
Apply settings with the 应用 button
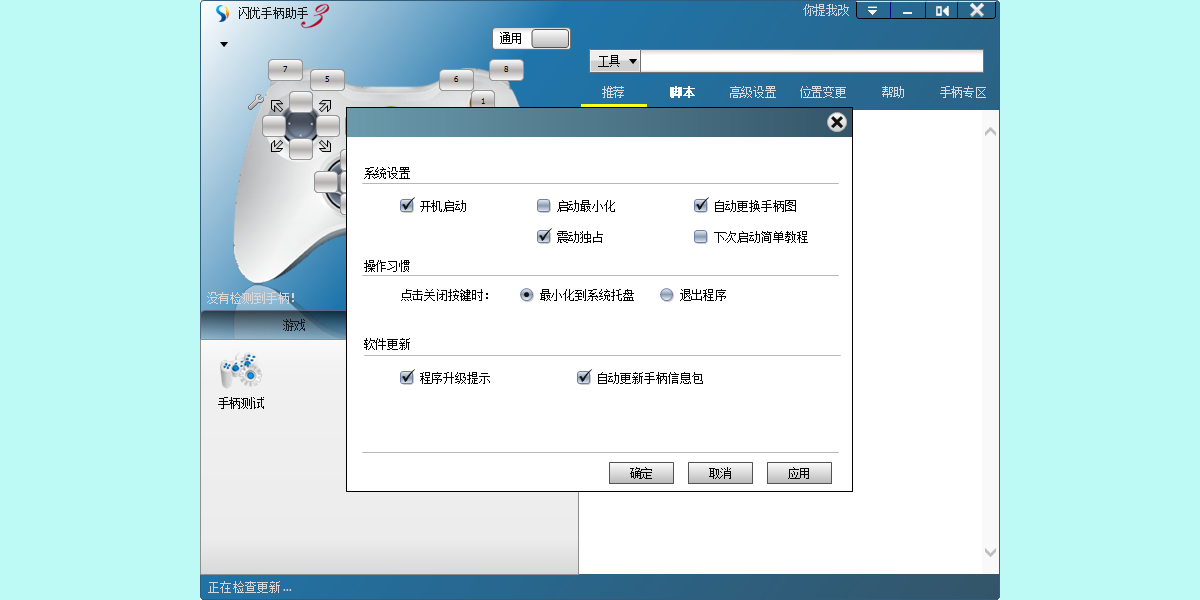tap(798, 472)
